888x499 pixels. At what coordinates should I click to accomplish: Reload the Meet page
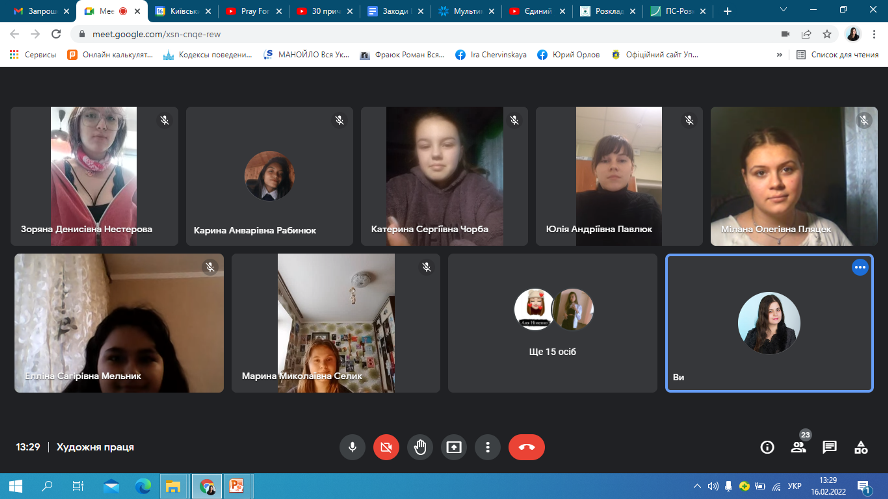click(56, 34)
